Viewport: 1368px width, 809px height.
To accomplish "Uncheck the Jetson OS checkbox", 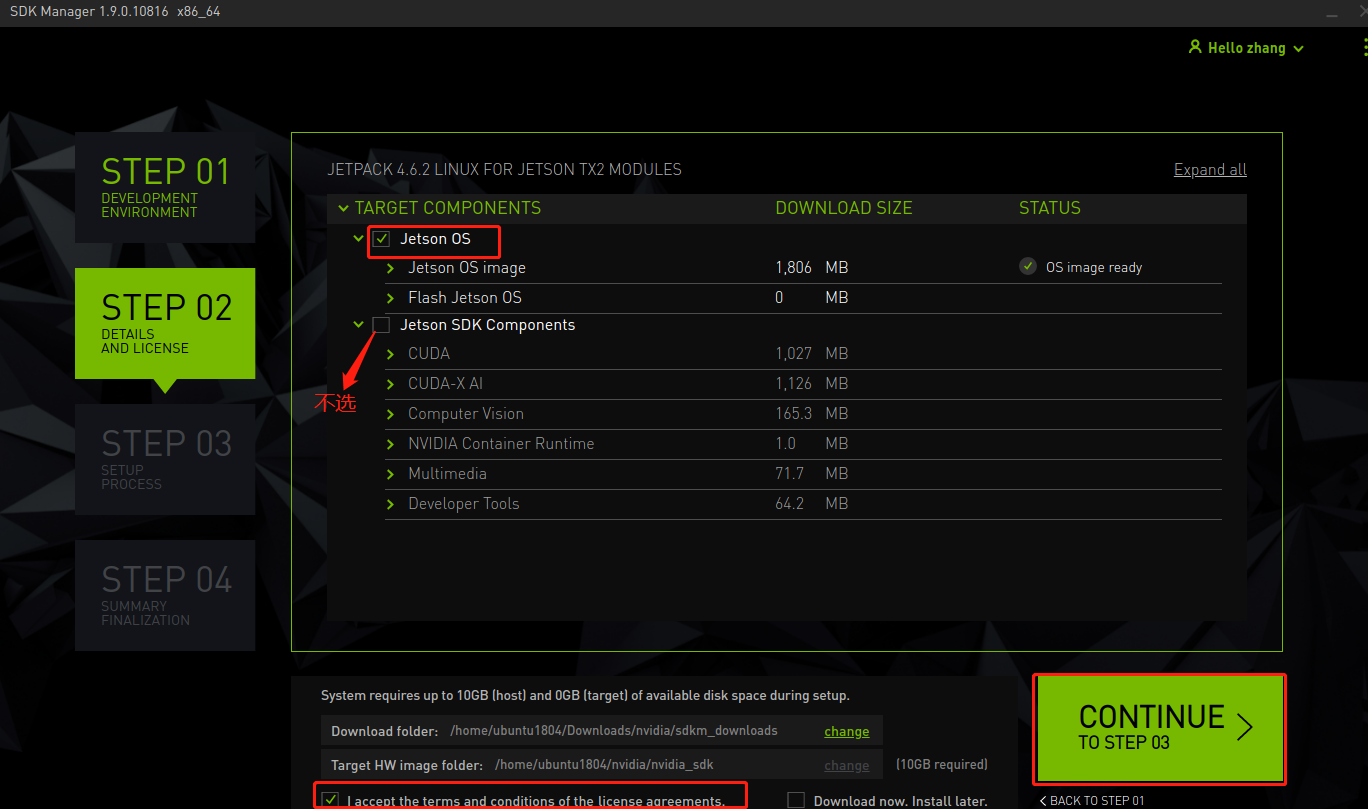I will (x=381, y=239).
